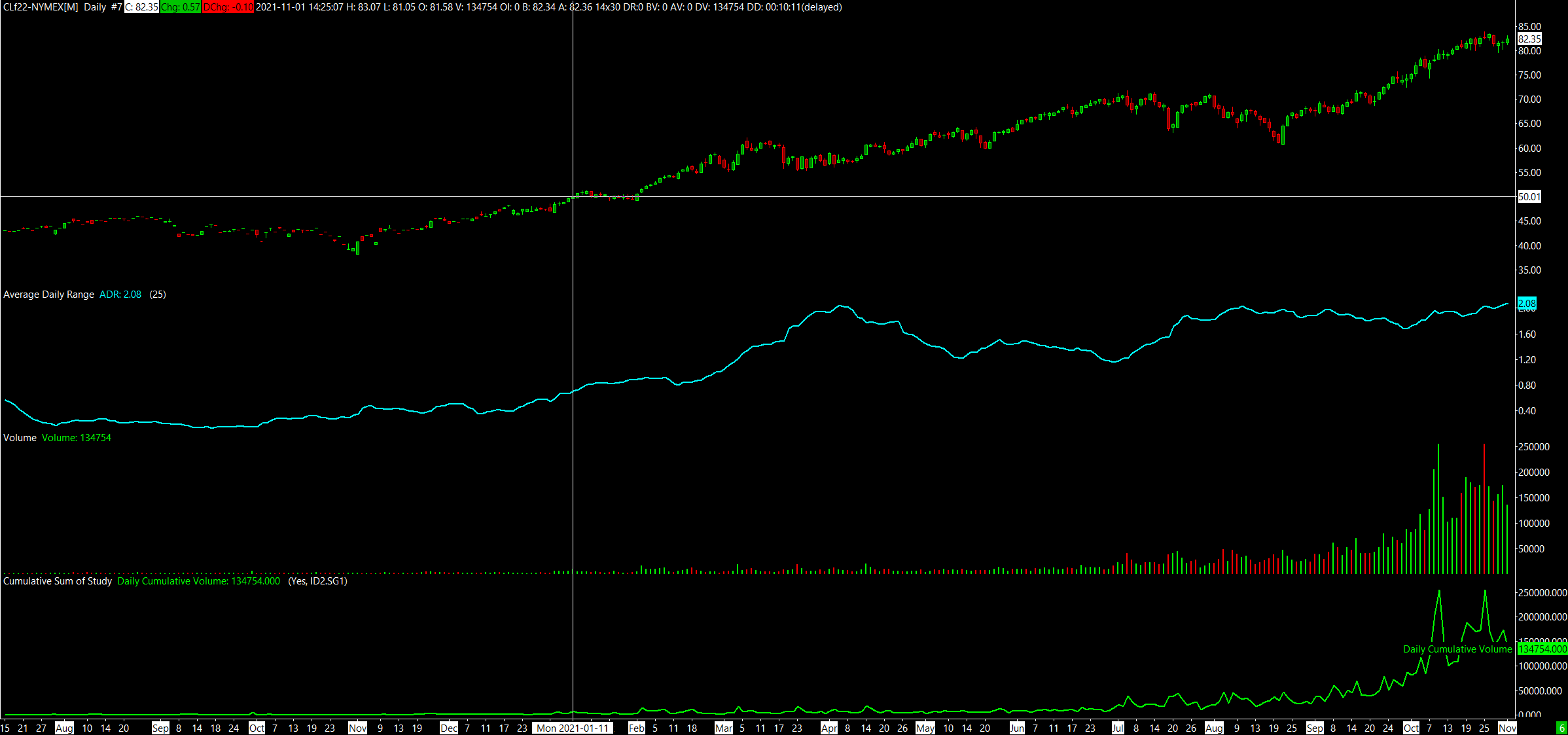This screenshot has height=735, width=1568.
Task: Click the Mon 2021-01-11 date label on axis
Action: [573, 728]
